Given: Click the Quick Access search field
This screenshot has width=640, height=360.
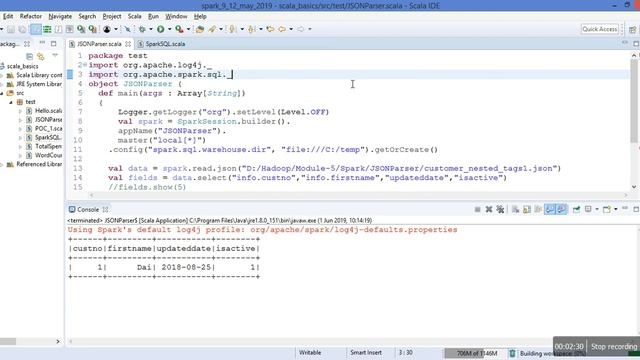Looking at the screenshot, I should click(600, 29).
